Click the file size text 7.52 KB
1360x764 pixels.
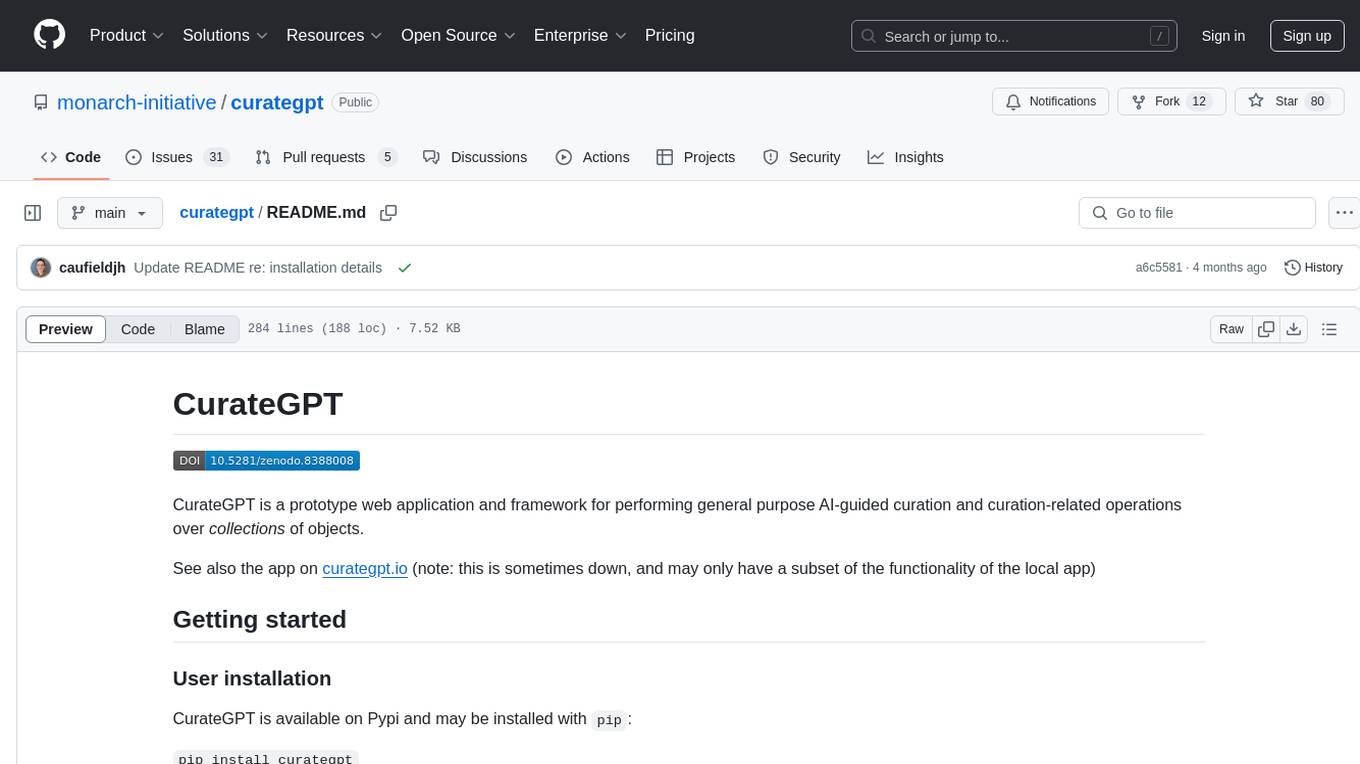tap(435, 329)
